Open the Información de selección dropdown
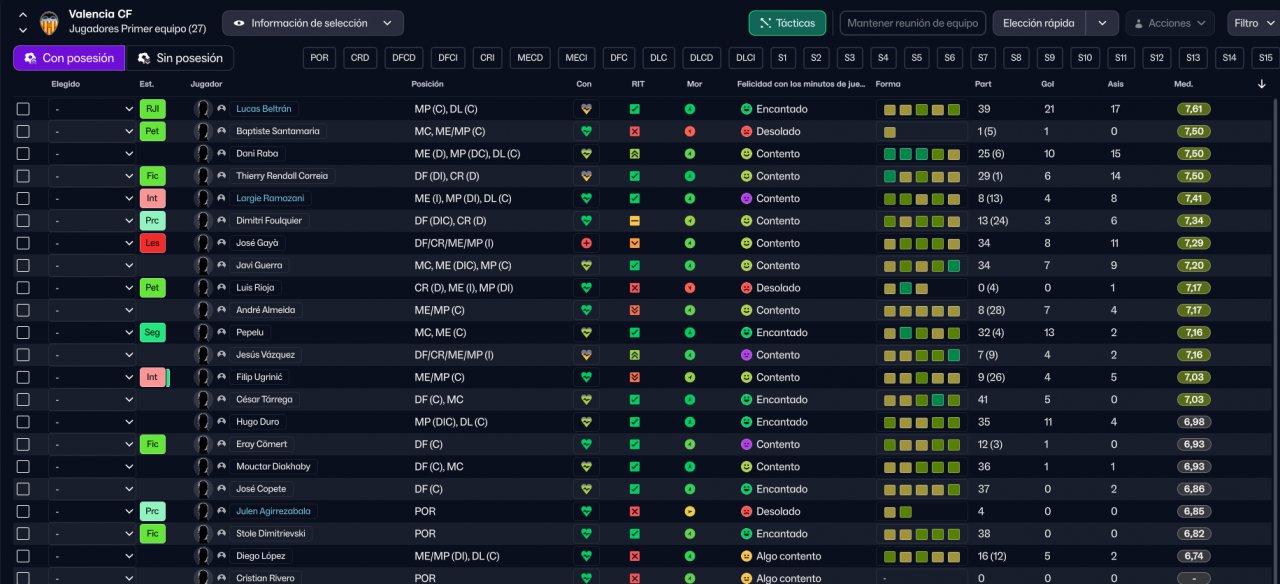Viewport: 1280px width, 584px height. 313,23
